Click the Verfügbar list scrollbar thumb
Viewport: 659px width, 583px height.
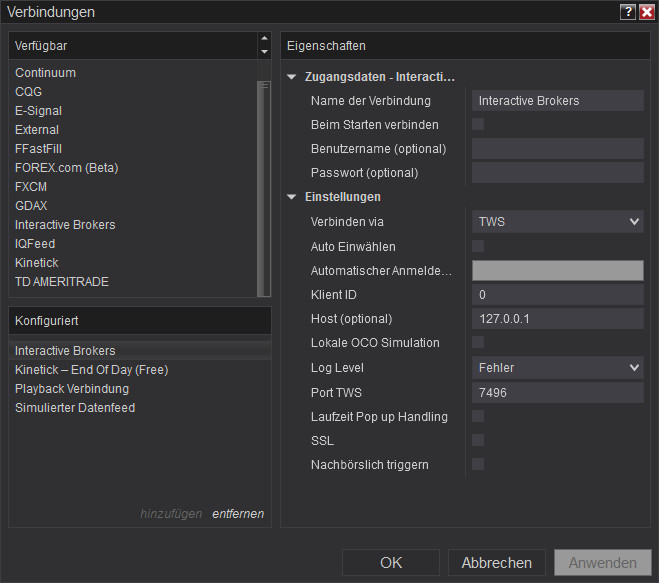pyautogui.click(x=264, y=189)
